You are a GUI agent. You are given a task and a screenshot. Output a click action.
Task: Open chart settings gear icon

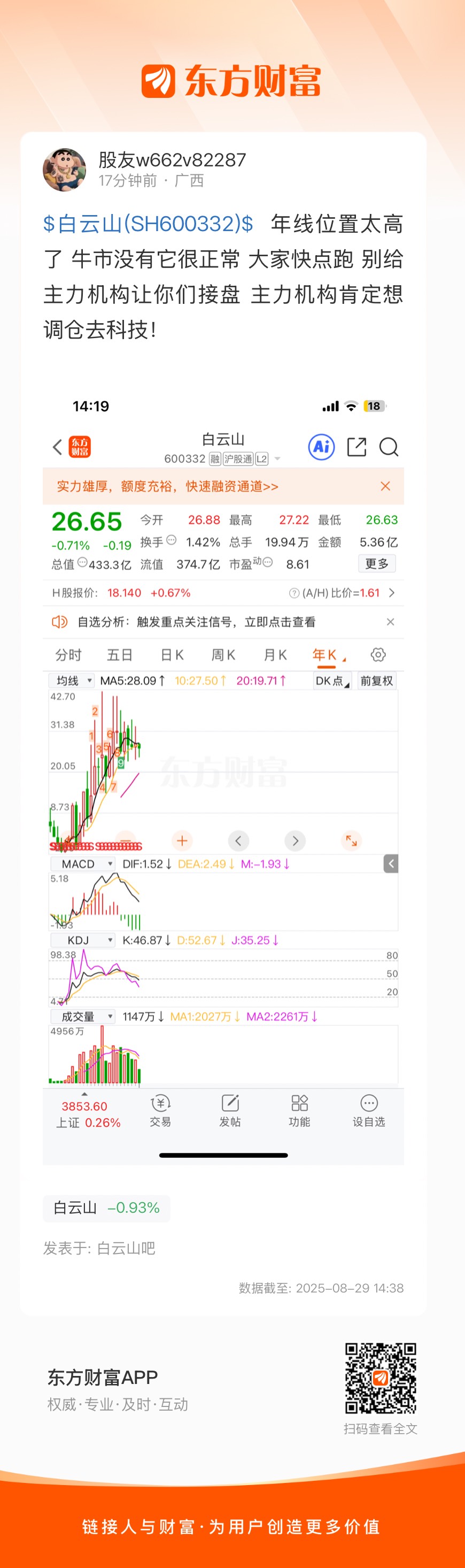[378, 654]
